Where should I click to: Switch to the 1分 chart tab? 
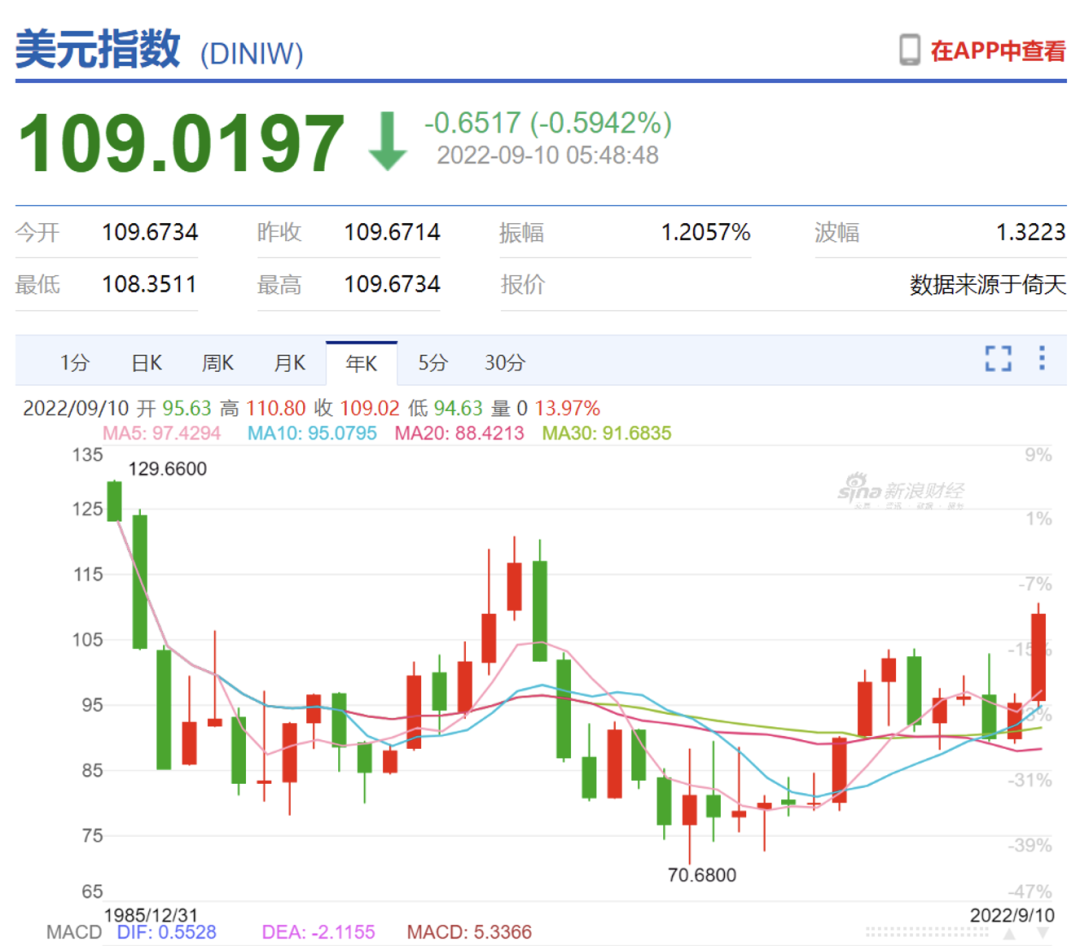73,363
